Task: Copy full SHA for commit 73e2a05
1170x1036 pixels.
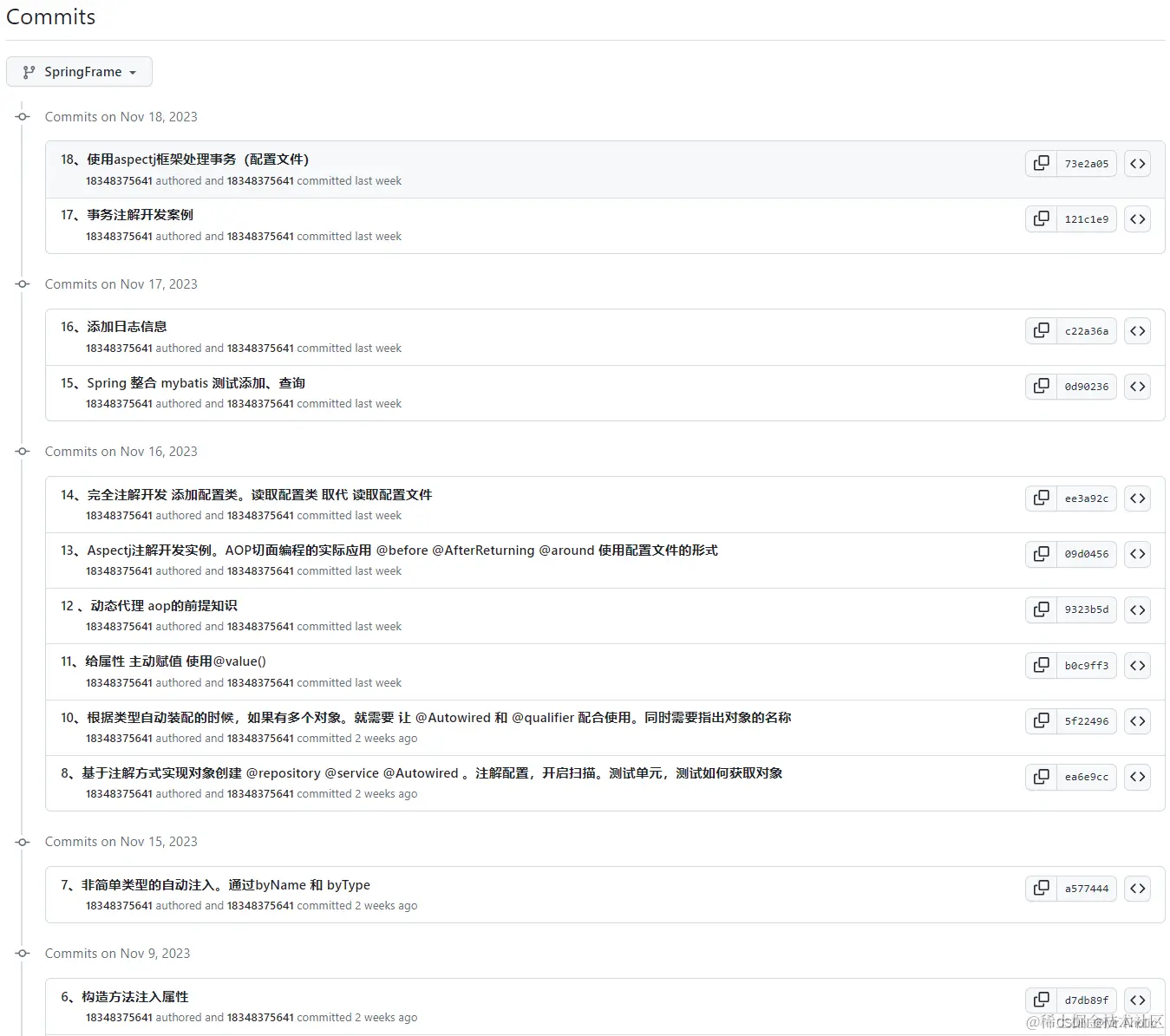Action: point(1041,163)
